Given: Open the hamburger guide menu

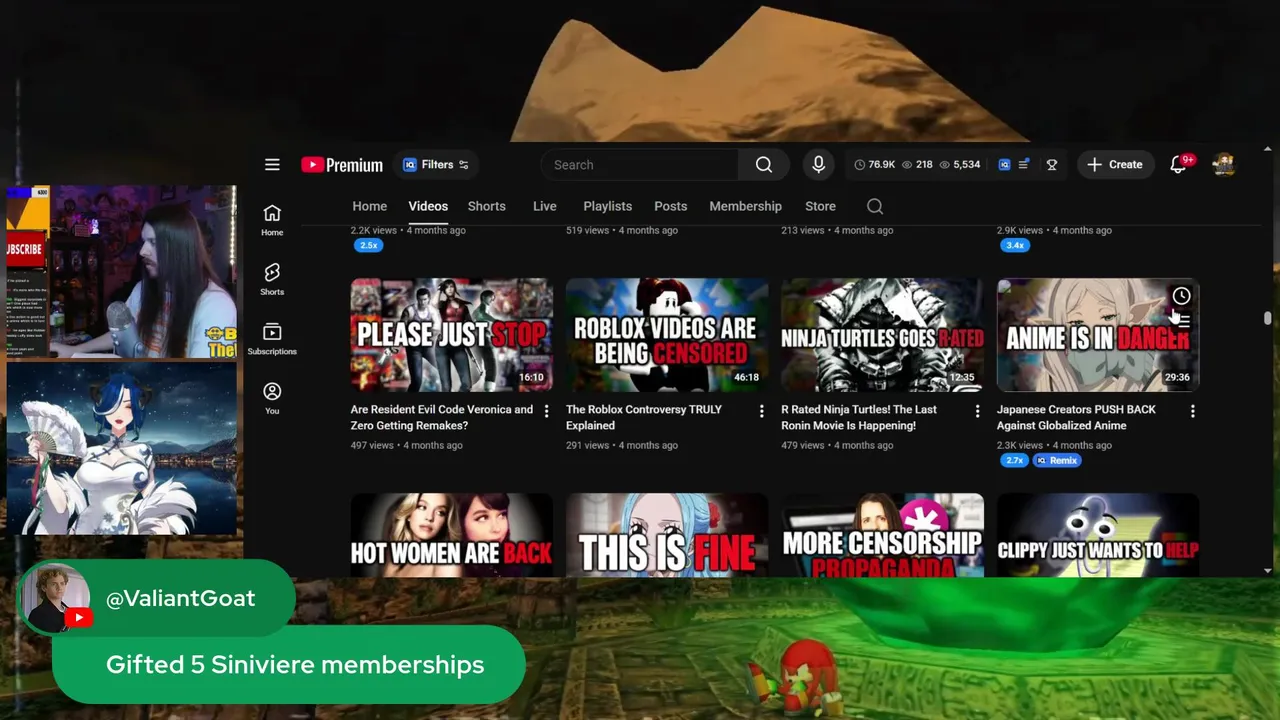Looking at the screenshot, I should tap(272, 165).
